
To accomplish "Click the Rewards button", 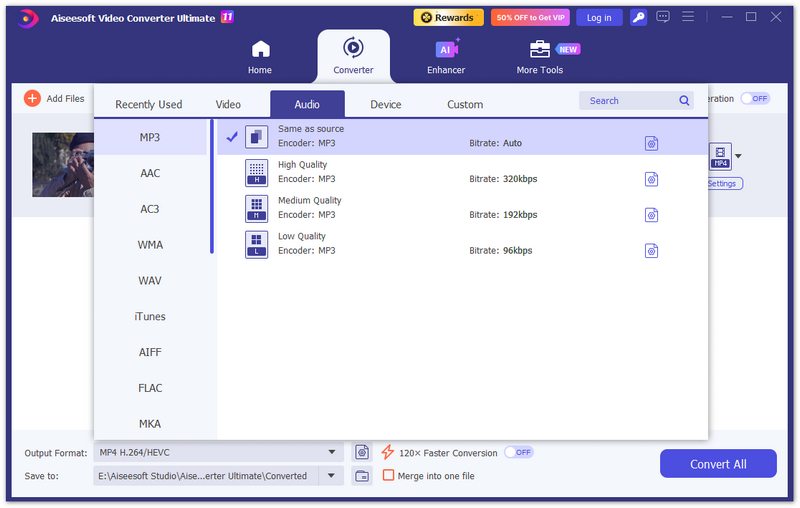I will click(x=448, y=18).
